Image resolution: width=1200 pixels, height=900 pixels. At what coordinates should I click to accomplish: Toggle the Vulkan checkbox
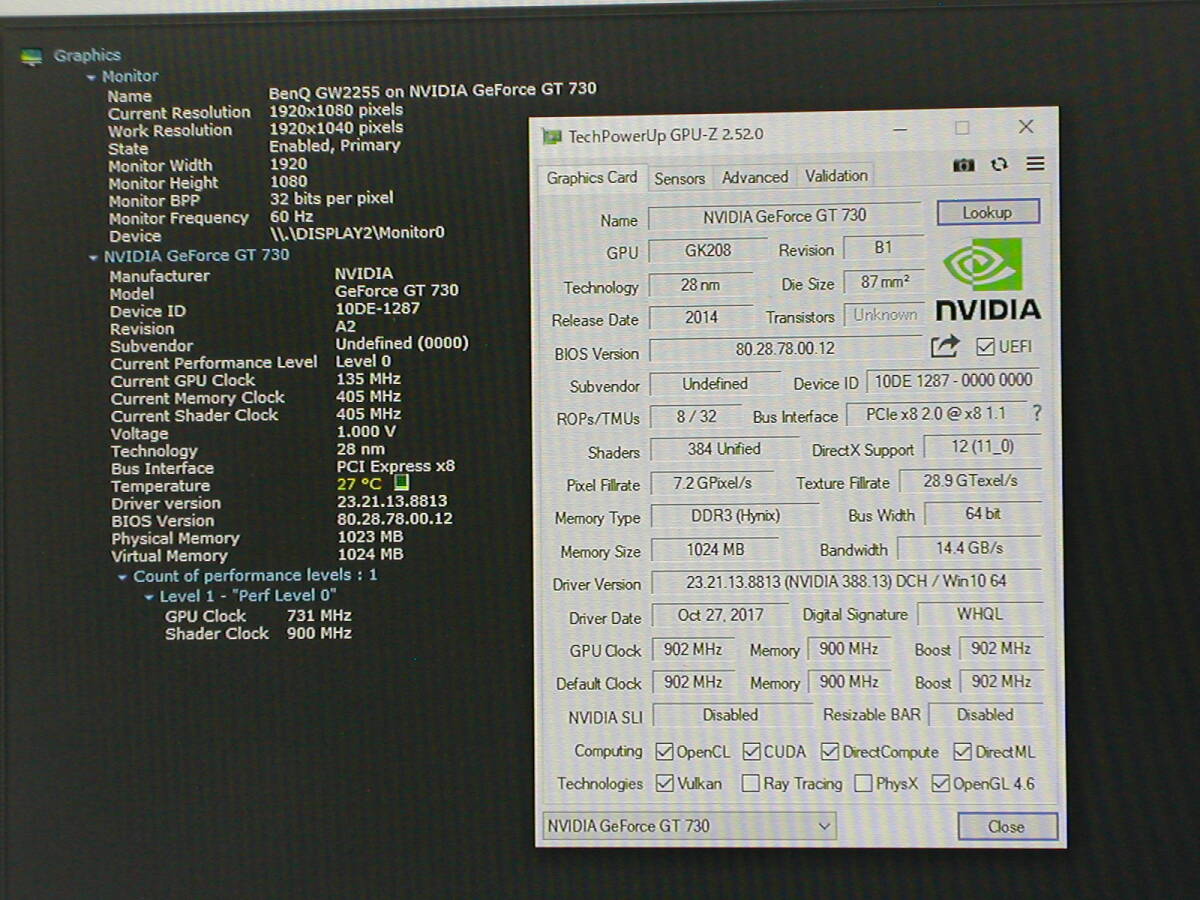[x=664, y=784]
